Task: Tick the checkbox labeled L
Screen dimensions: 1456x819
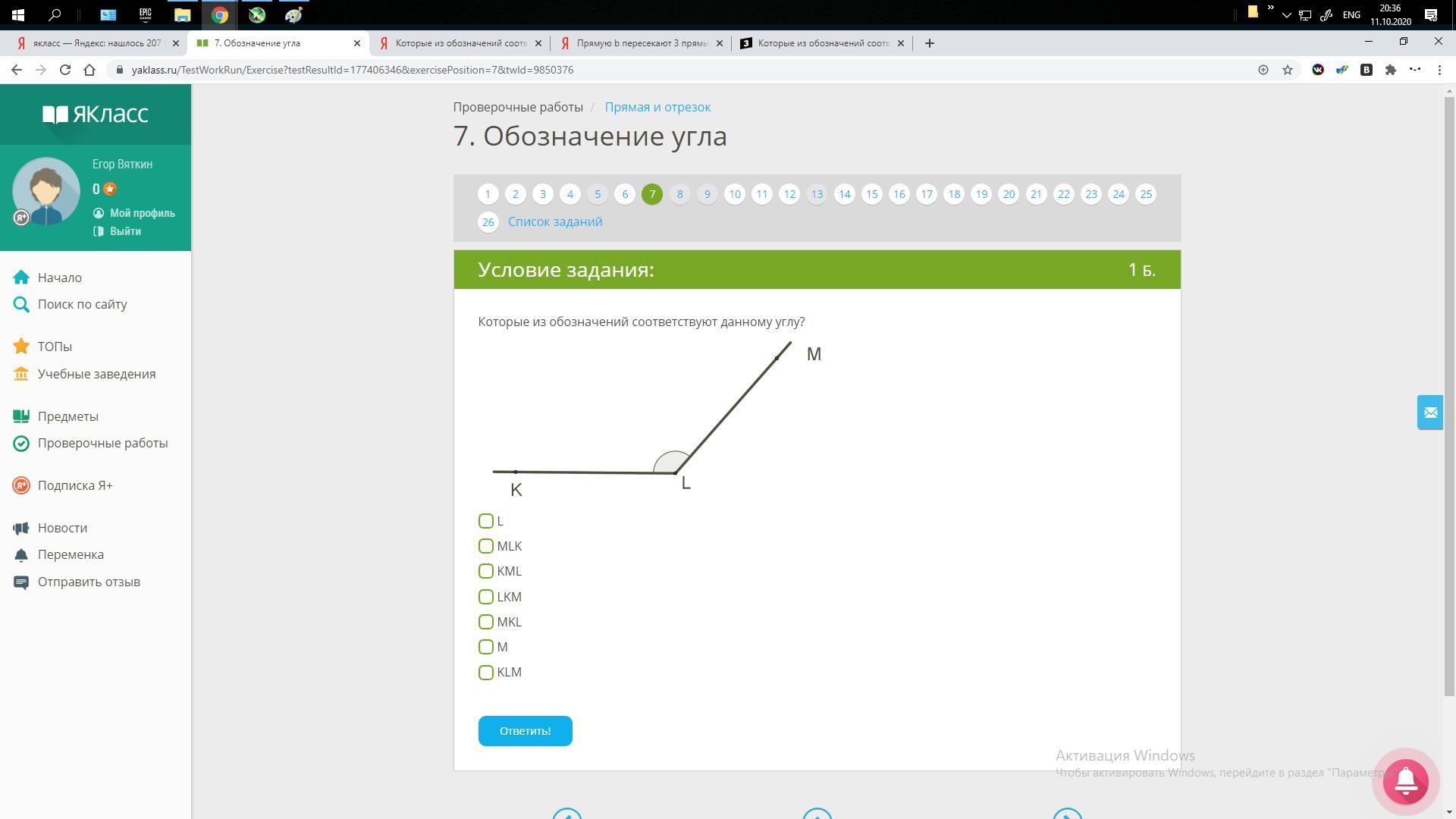Action: 486,521
